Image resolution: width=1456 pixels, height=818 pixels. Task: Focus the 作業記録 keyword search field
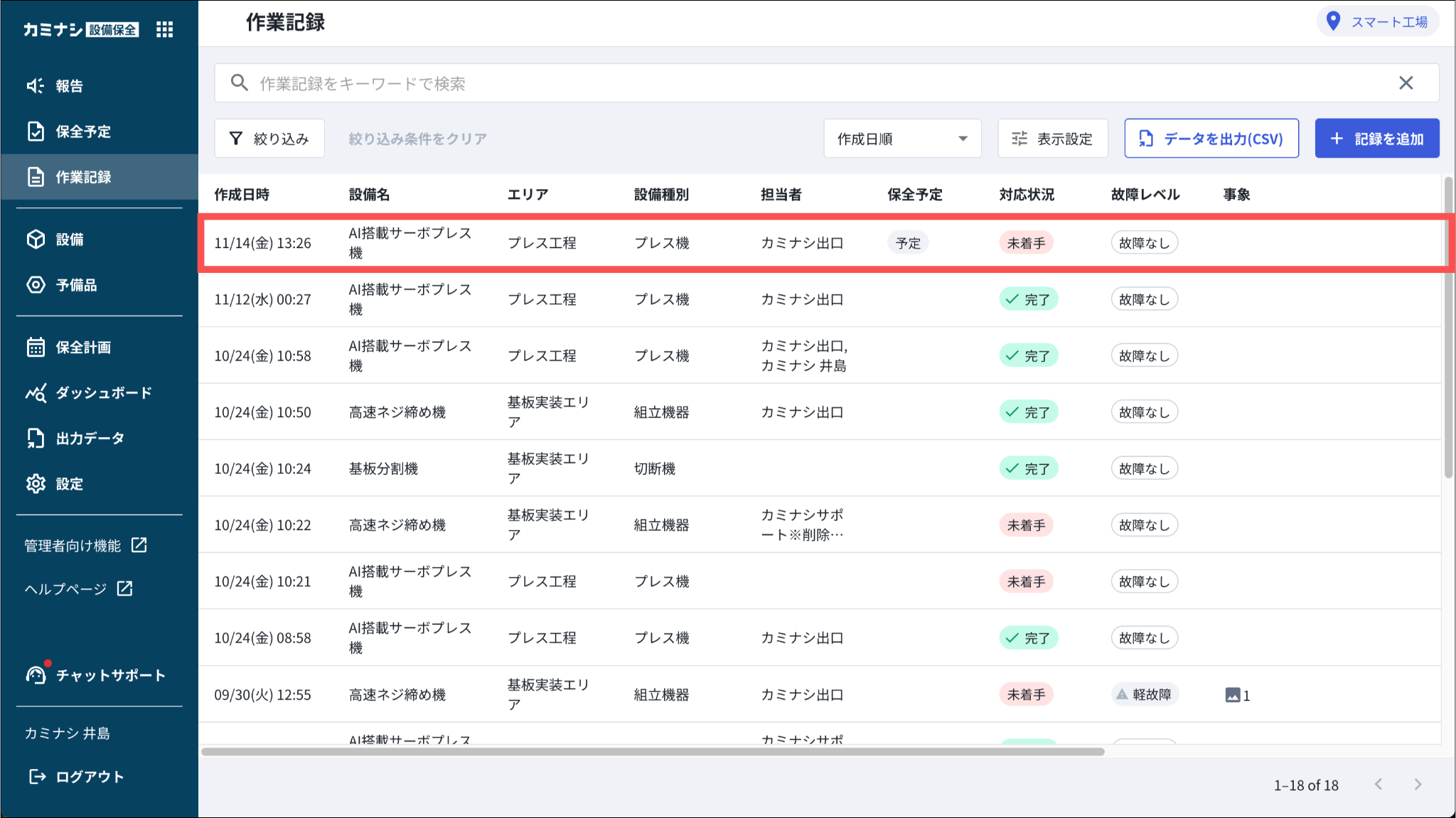782,83
